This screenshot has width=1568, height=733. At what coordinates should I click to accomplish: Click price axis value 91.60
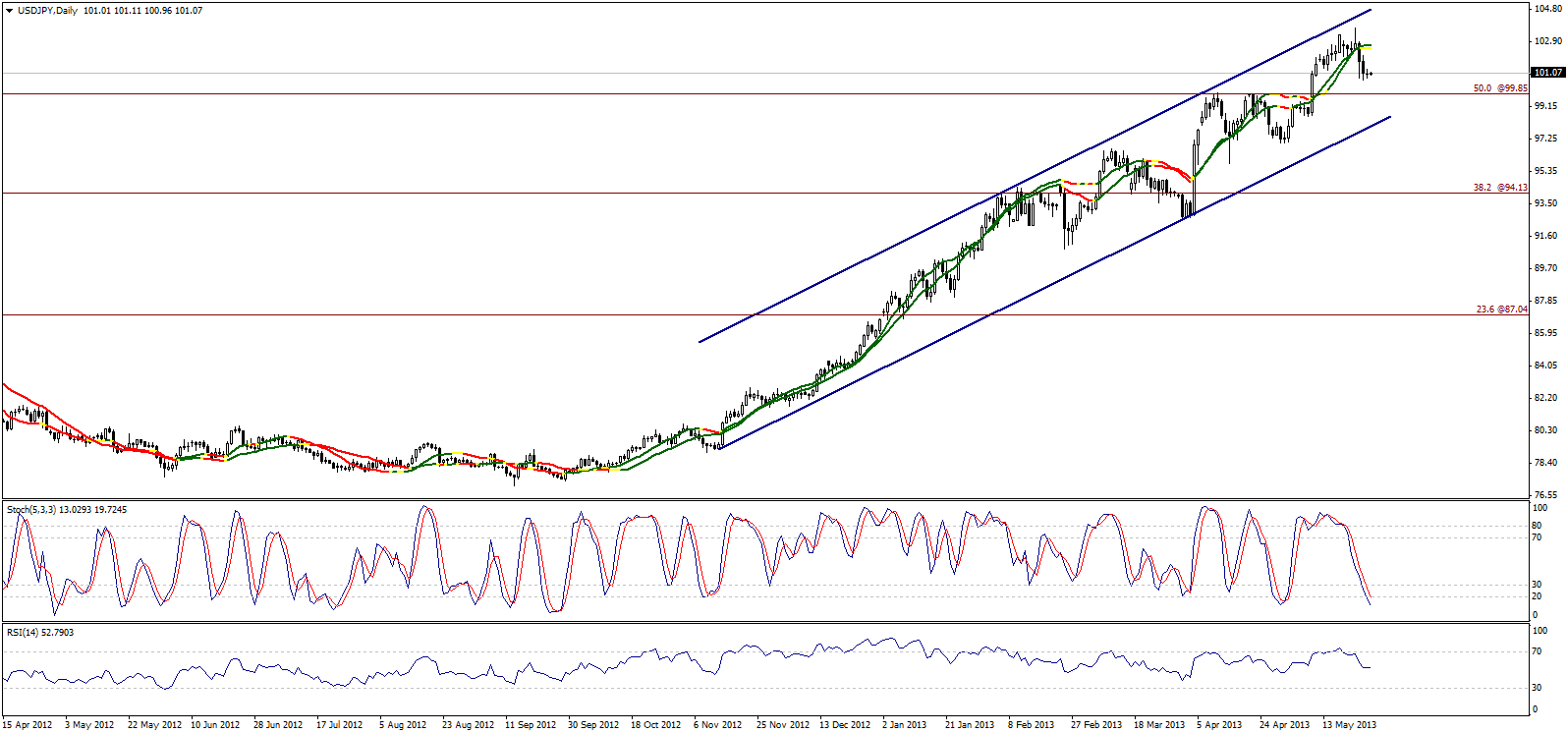point(1547,236)
